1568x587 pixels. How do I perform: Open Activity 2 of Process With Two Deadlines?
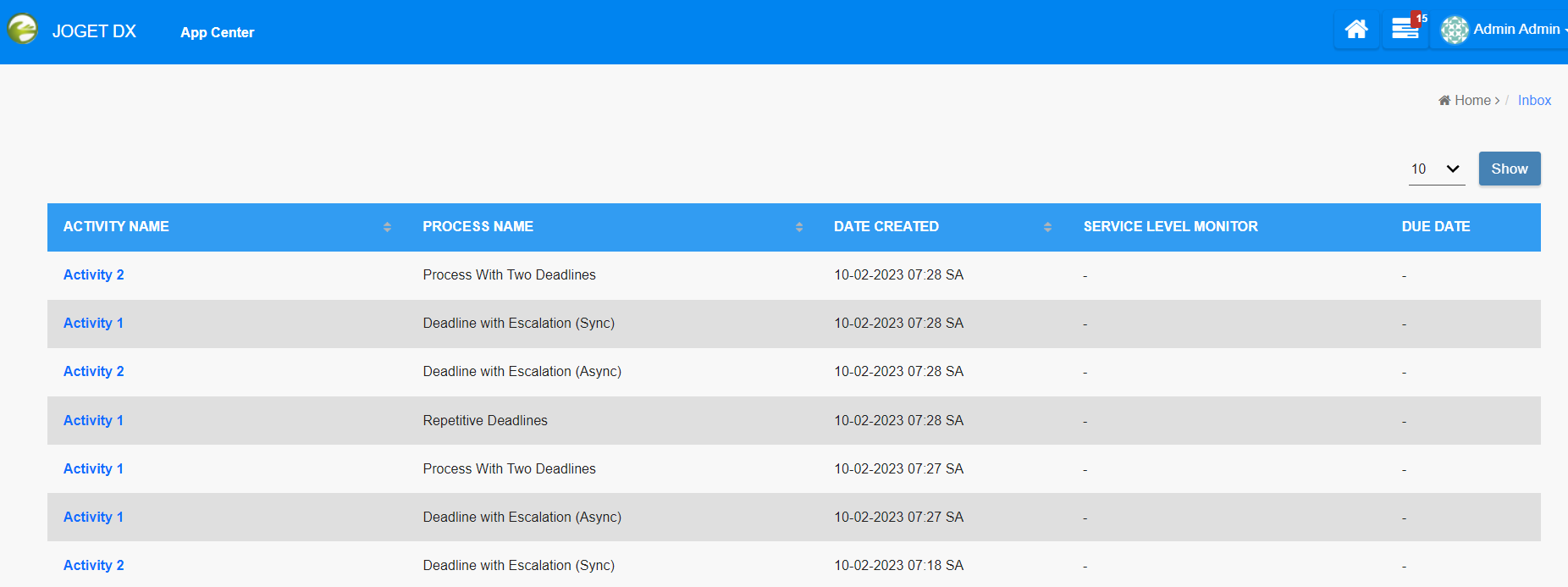point(93,275)
